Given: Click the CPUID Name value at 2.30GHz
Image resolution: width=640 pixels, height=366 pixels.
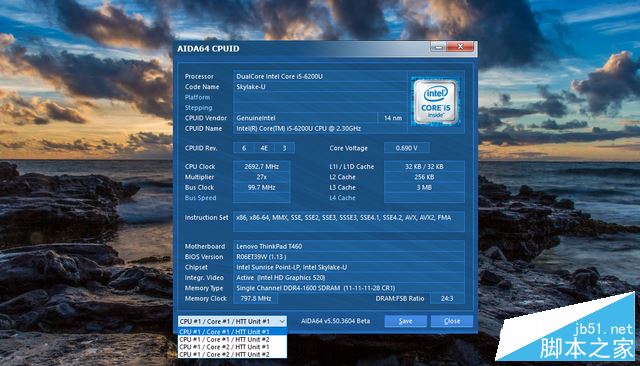Looking at the screenshot, I should click(x=320, y=129).
